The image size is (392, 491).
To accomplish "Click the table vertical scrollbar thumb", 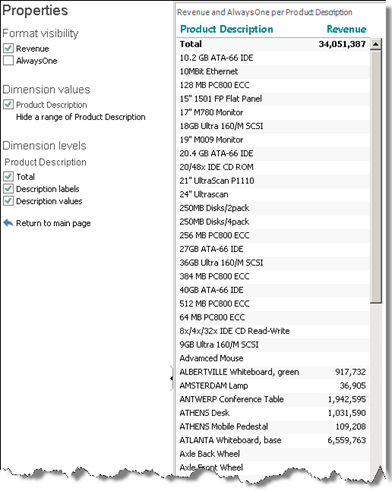I will coord(376,177).
